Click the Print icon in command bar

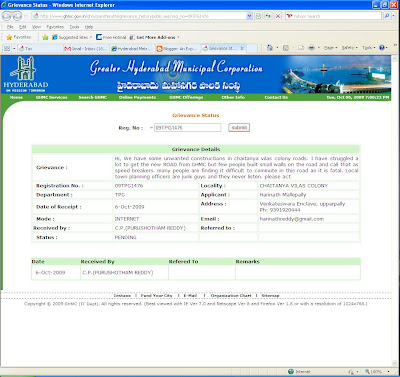pos(311,48)
